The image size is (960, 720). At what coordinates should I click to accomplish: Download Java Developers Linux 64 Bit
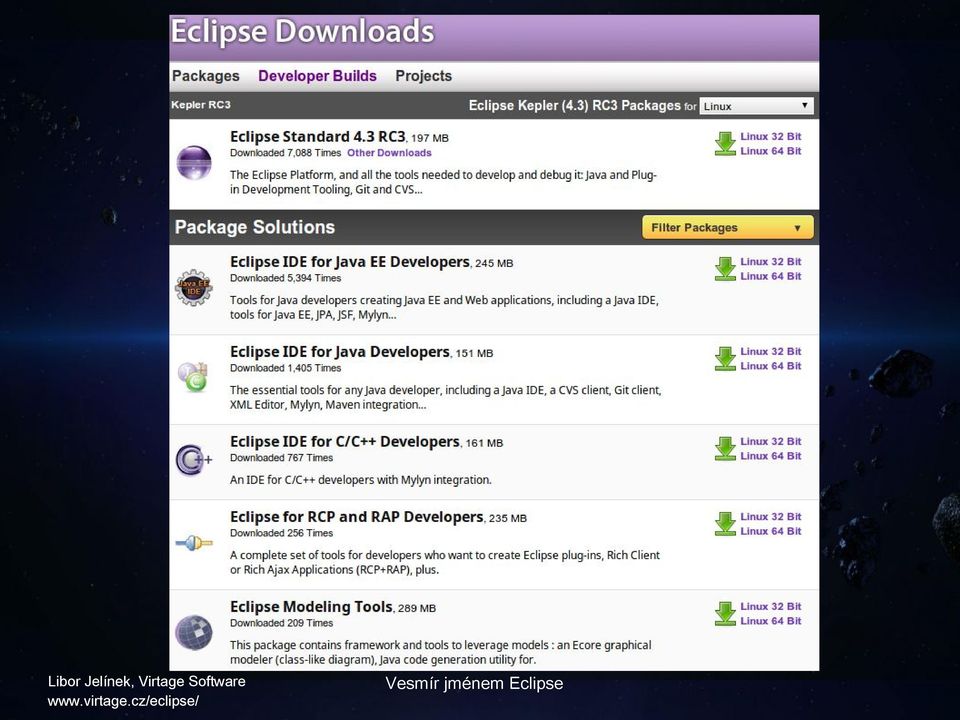pos(771,366)
